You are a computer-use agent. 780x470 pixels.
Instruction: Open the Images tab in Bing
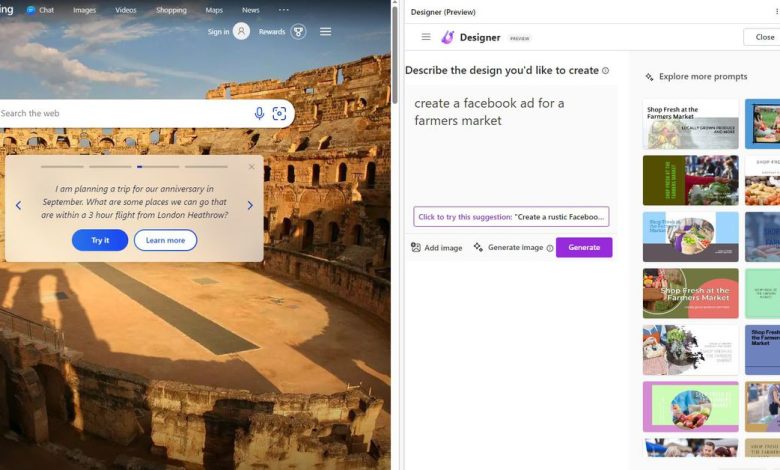click(x=85, y=10)
